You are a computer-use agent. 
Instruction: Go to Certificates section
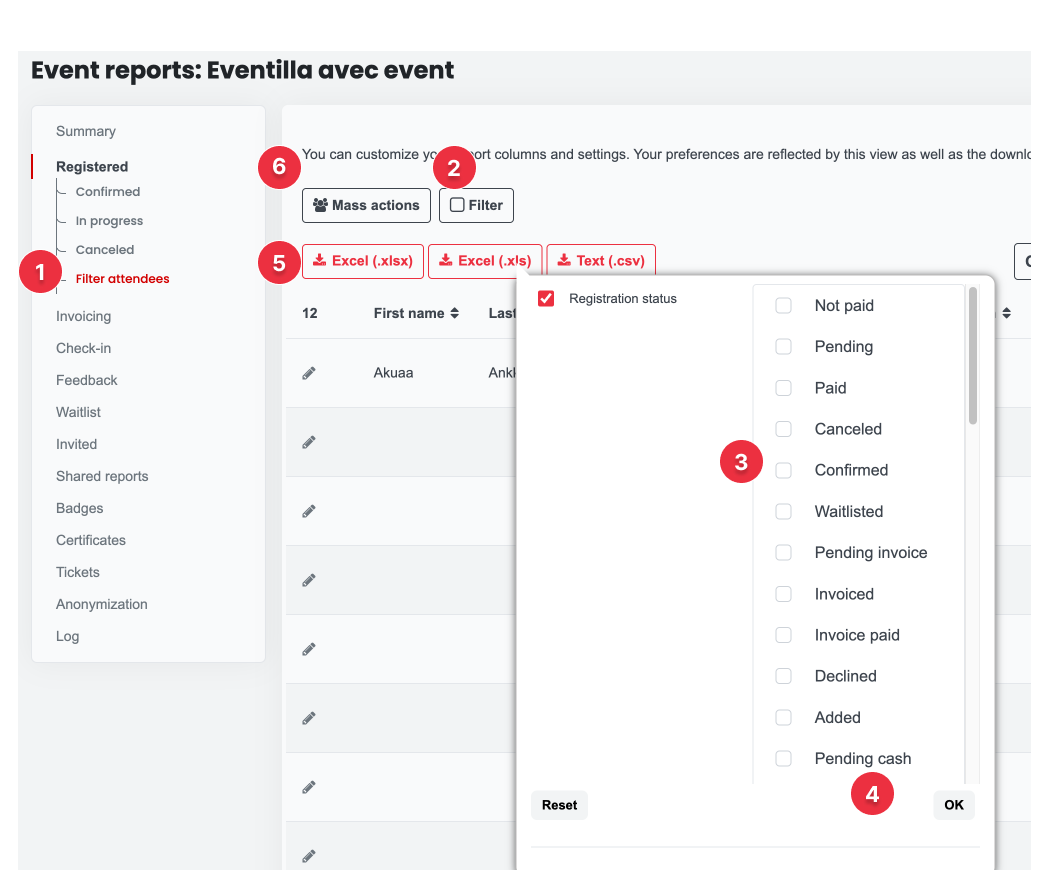pos(91,540)
